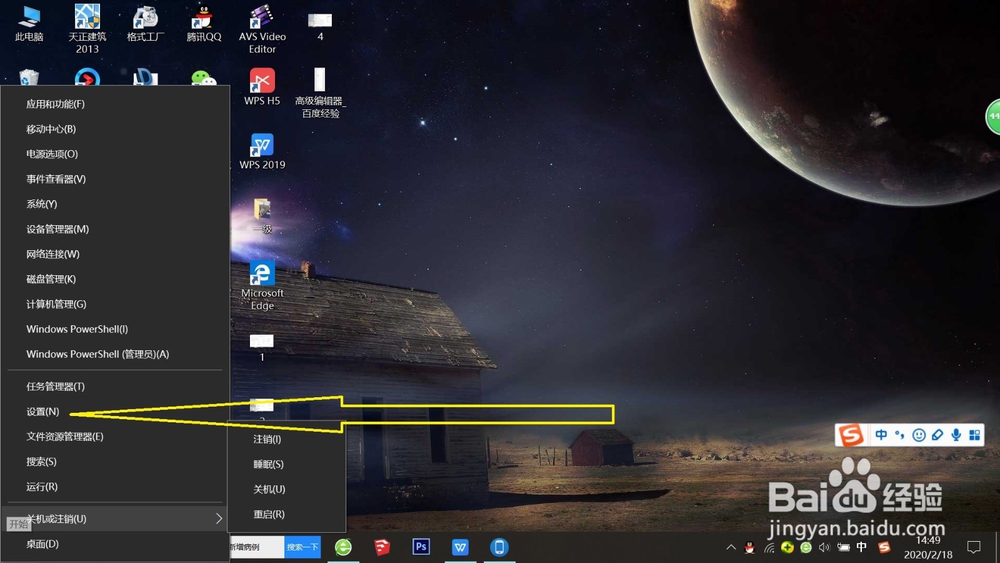Image resolution: width=1000 pixels, height=563 pixels.
Task: Click the Sogou logo on floating bar
Action: pos(851,435)
